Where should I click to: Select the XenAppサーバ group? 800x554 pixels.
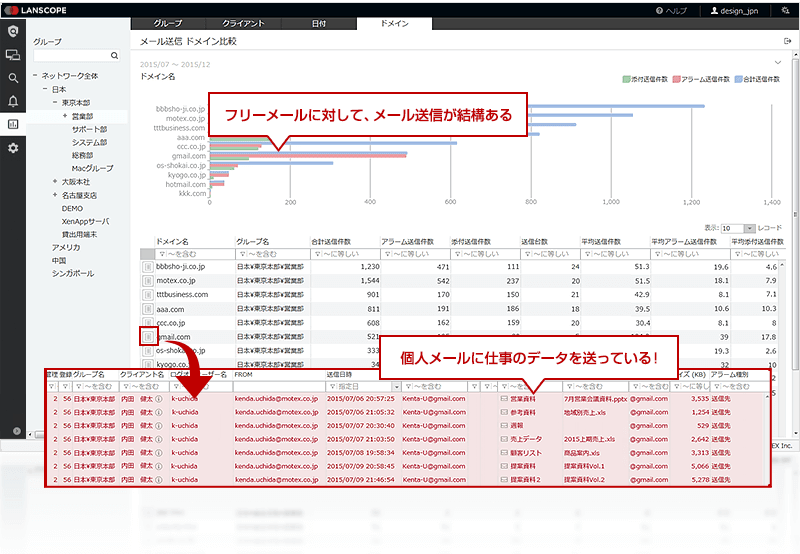85,221
